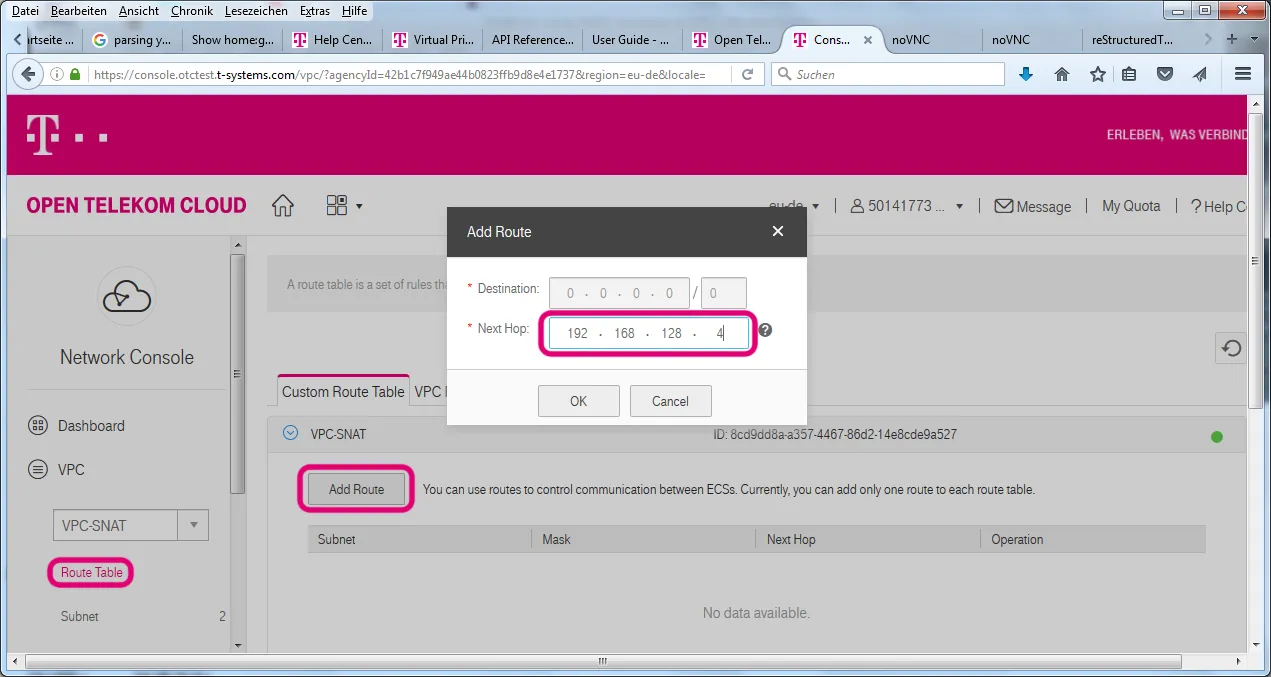Open the bookmarks list icon

(x=1129, y=74)
